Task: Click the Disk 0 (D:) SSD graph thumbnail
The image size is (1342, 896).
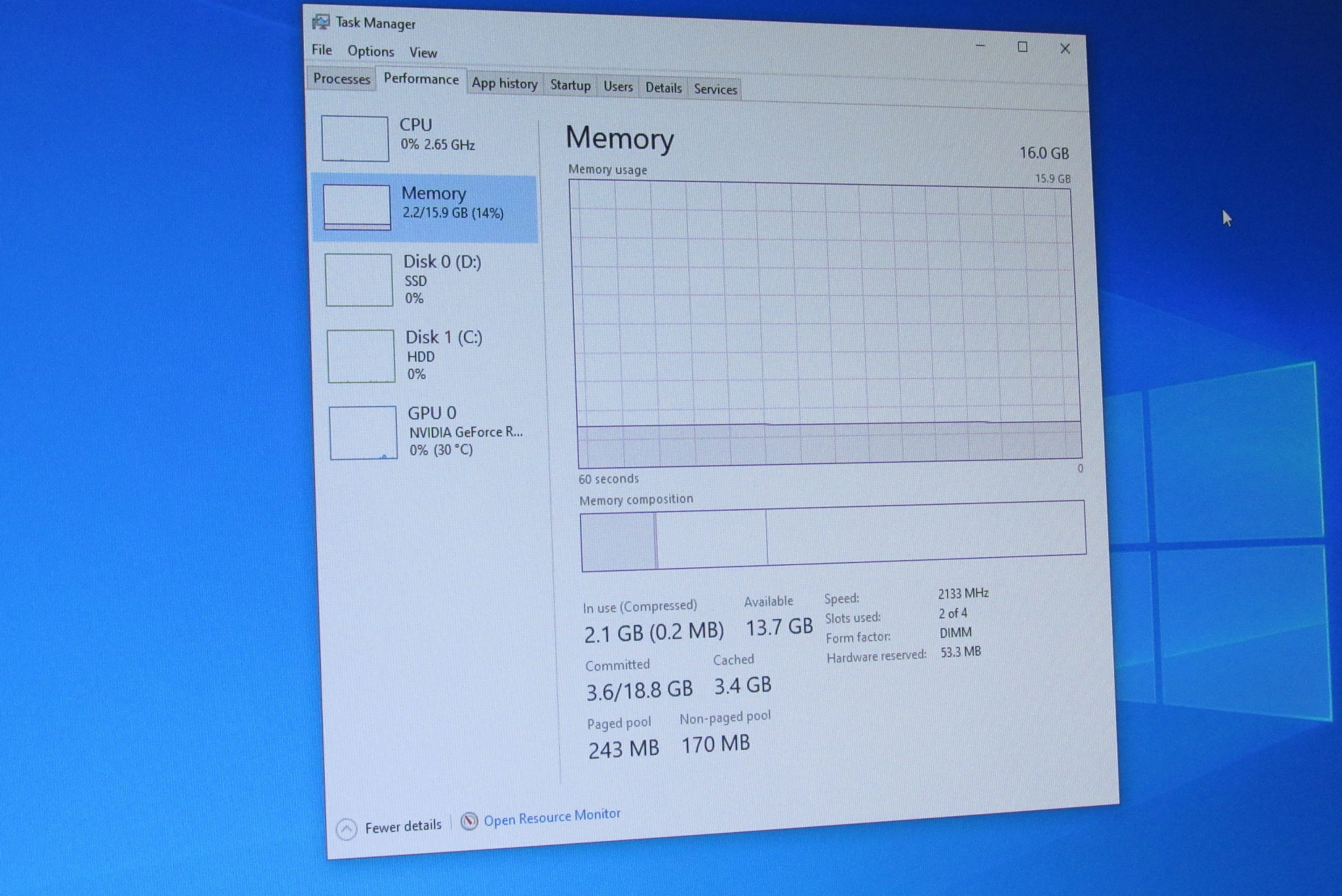Action: coord(359,280)
